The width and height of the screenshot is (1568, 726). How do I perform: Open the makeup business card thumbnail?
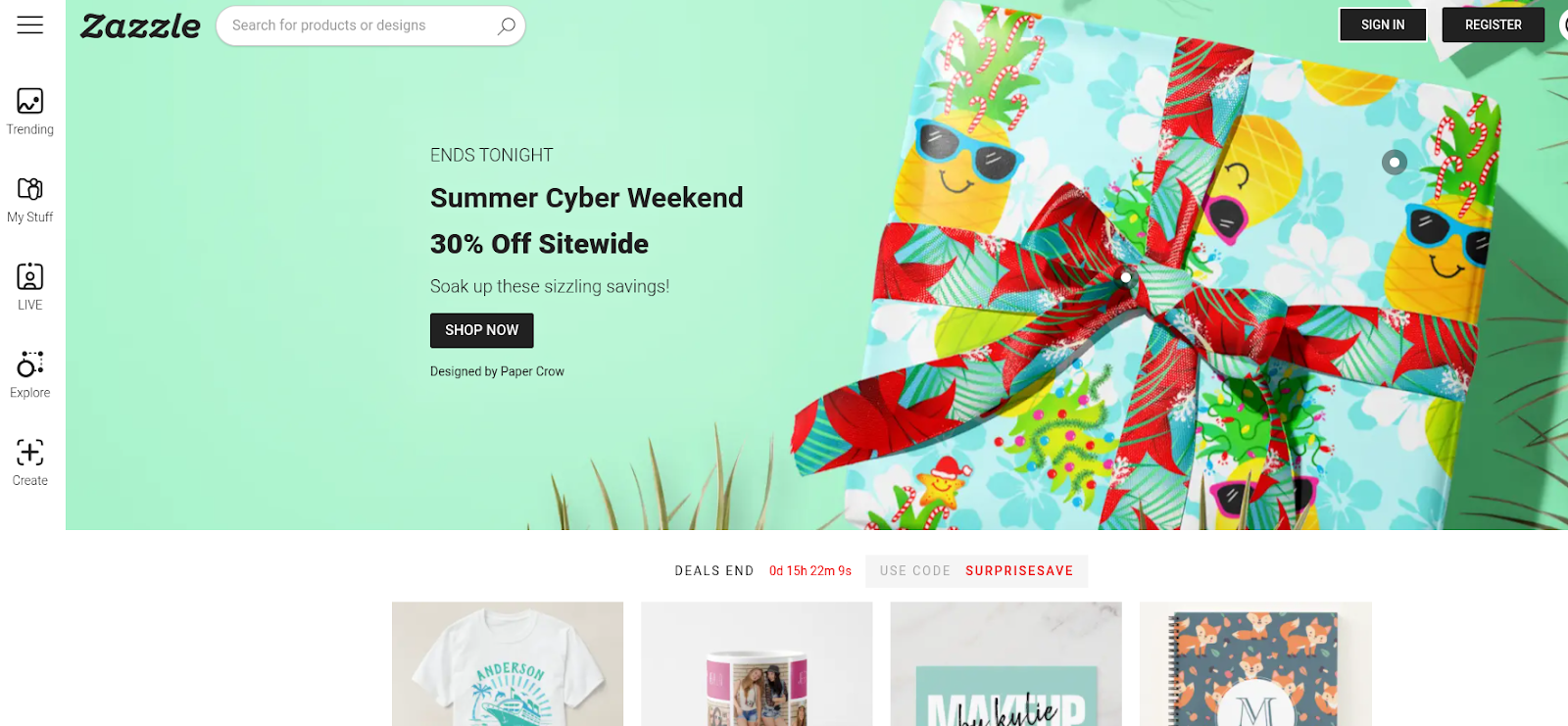pyautogui.click(x=1006, y=664)
